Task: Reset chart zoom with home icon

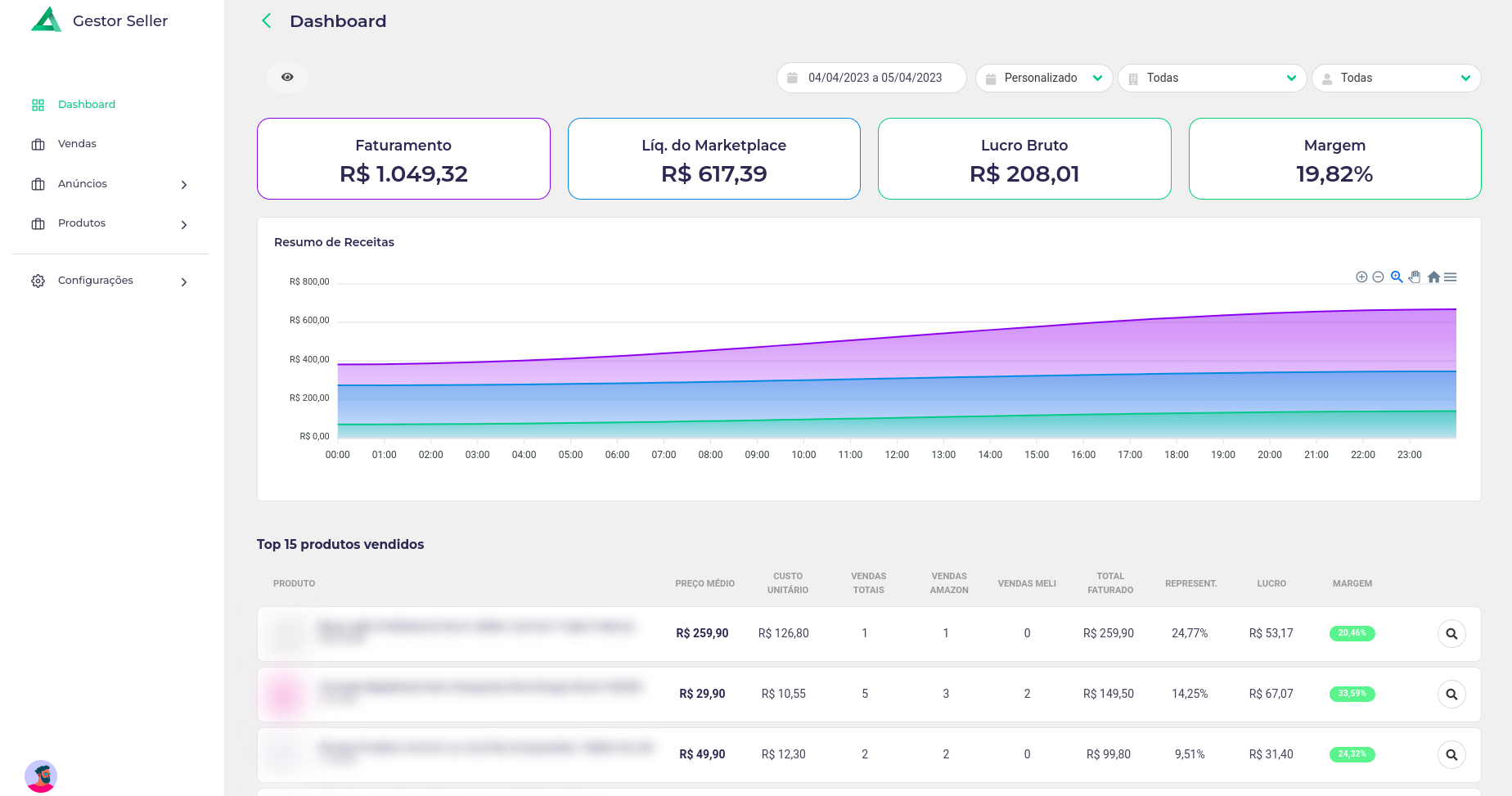Action: [x=1433, y=277]
